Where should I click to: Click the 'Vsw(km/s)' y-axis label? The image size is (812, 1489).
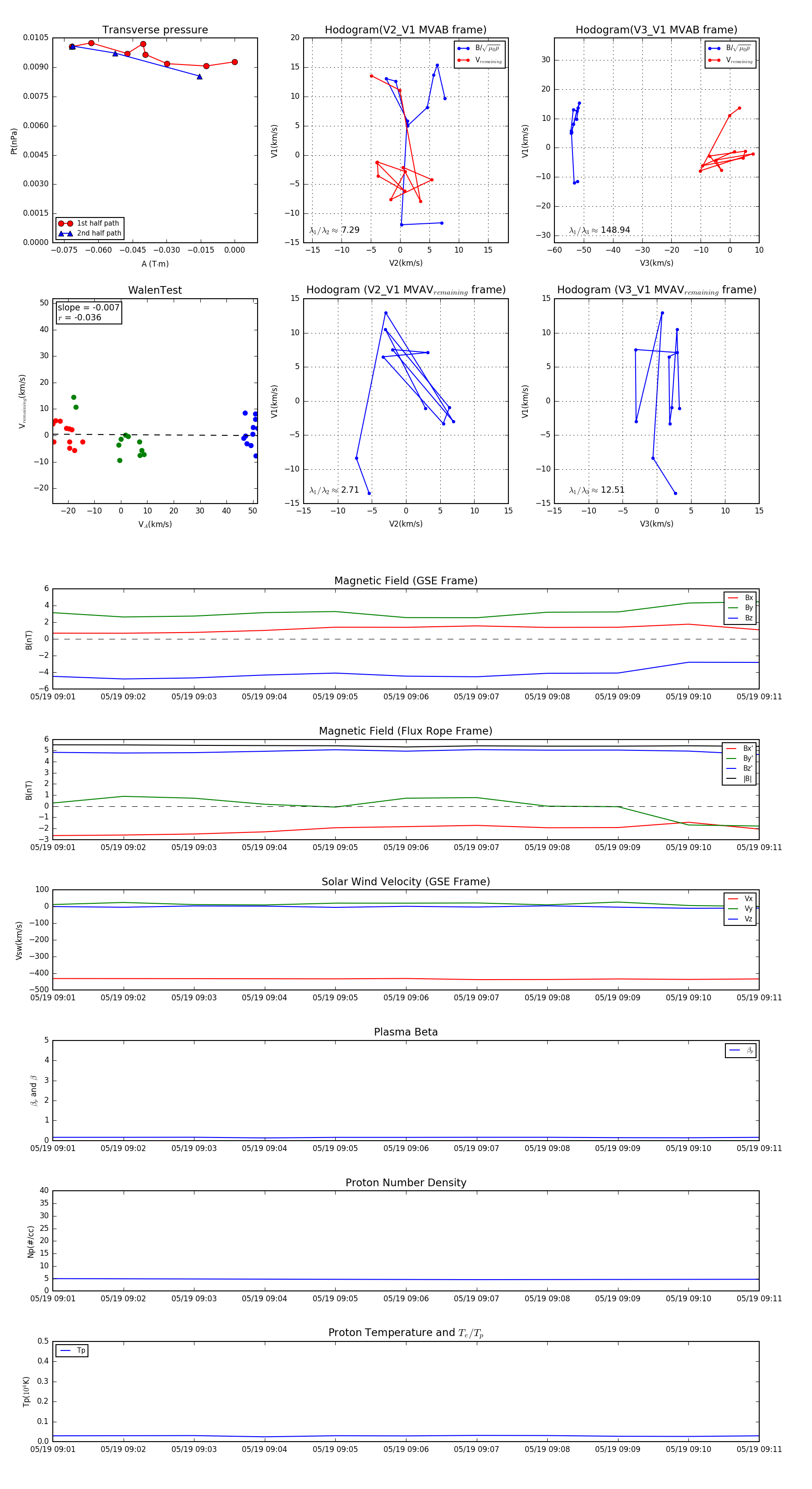point(19,940)
